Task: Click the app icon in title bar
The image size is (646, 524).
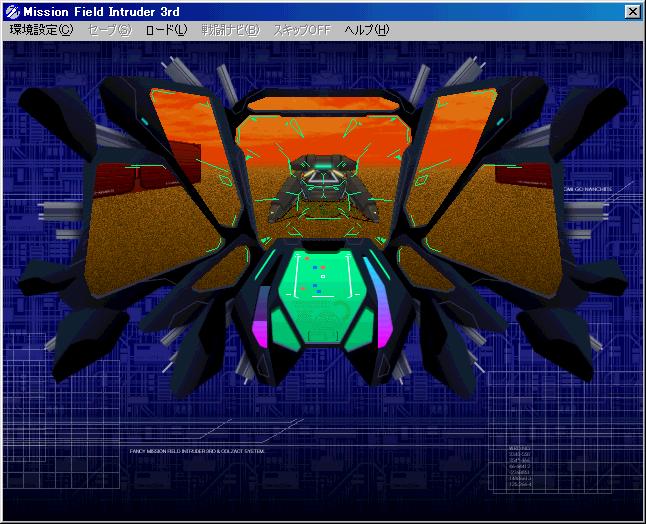Action: click(x=12, y=11)
